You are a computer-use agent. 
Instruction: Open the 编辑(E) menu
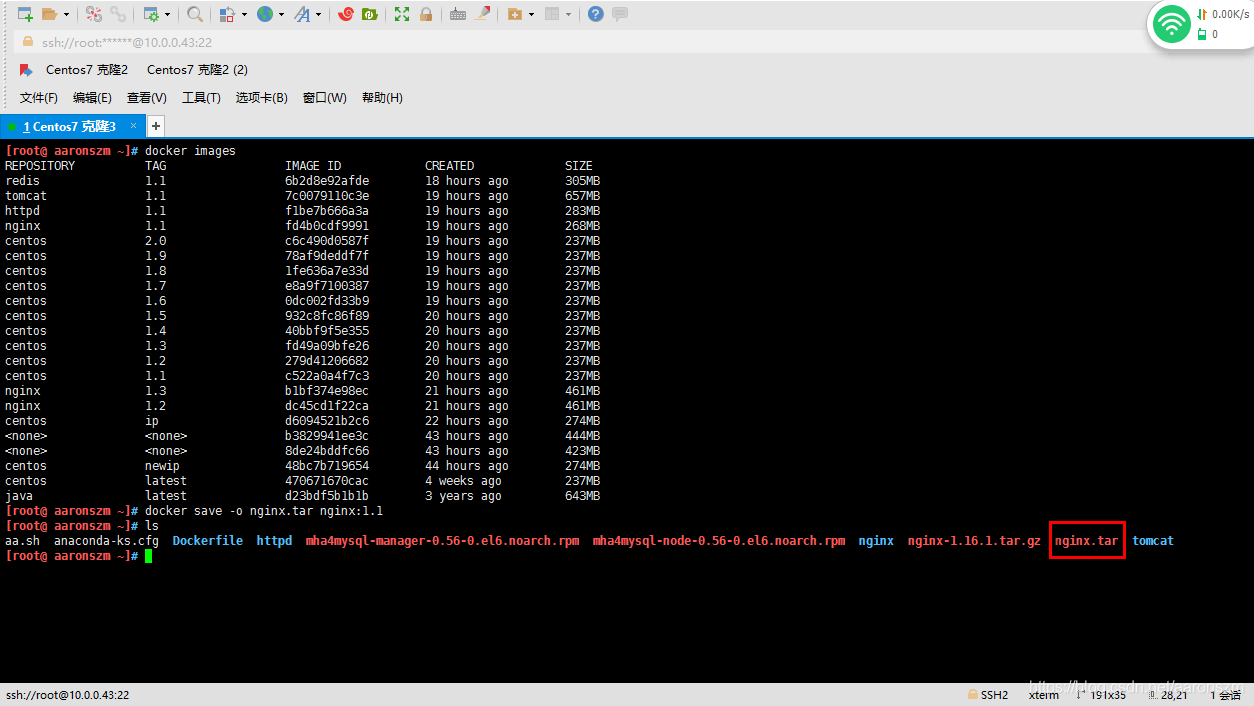point(92,98)
